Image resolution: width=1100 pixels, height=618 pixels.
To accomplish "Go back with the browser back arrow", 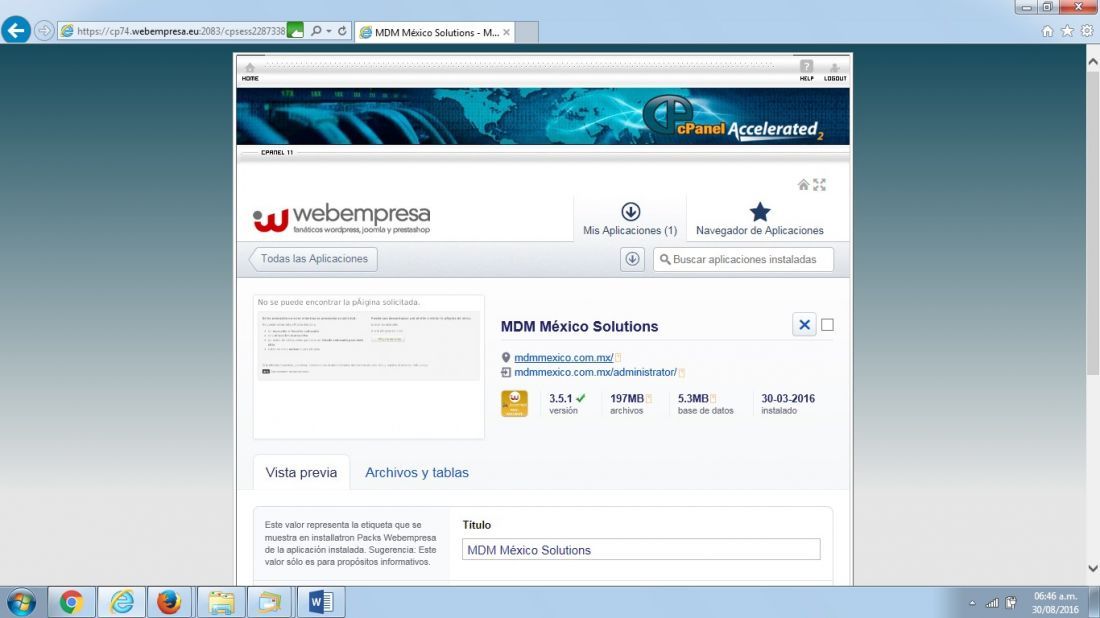I will pos(15,30).
